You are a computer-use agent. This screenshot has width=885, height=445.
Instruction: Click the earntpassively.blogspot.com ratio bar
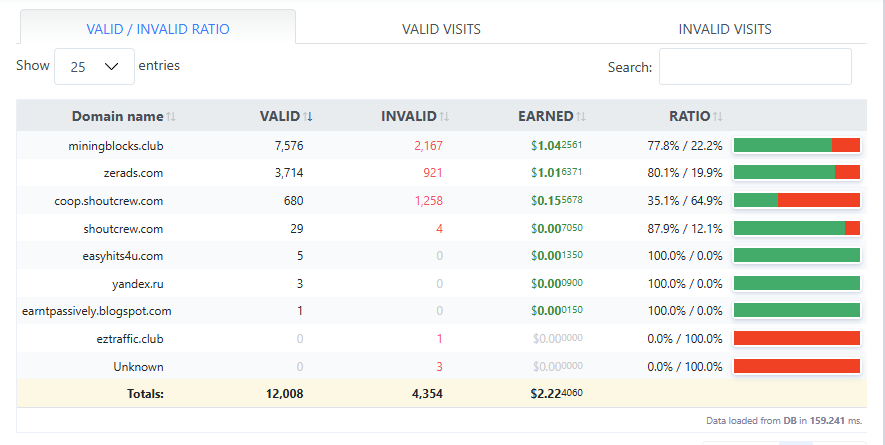(796, 310)
